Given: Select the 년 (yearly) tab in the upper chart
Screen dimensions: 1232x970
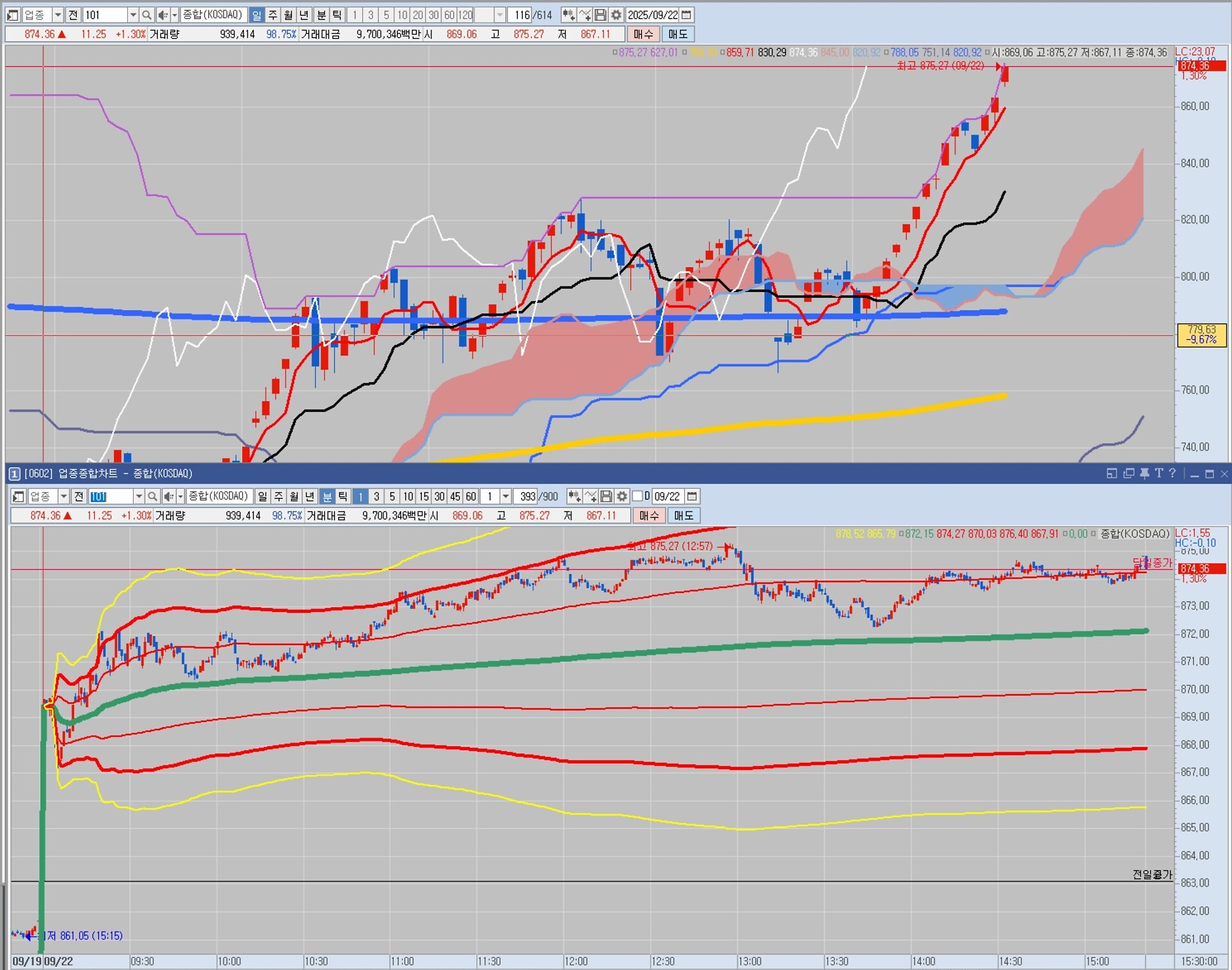Looking at the screenshot, I should (x=304, y=15).
